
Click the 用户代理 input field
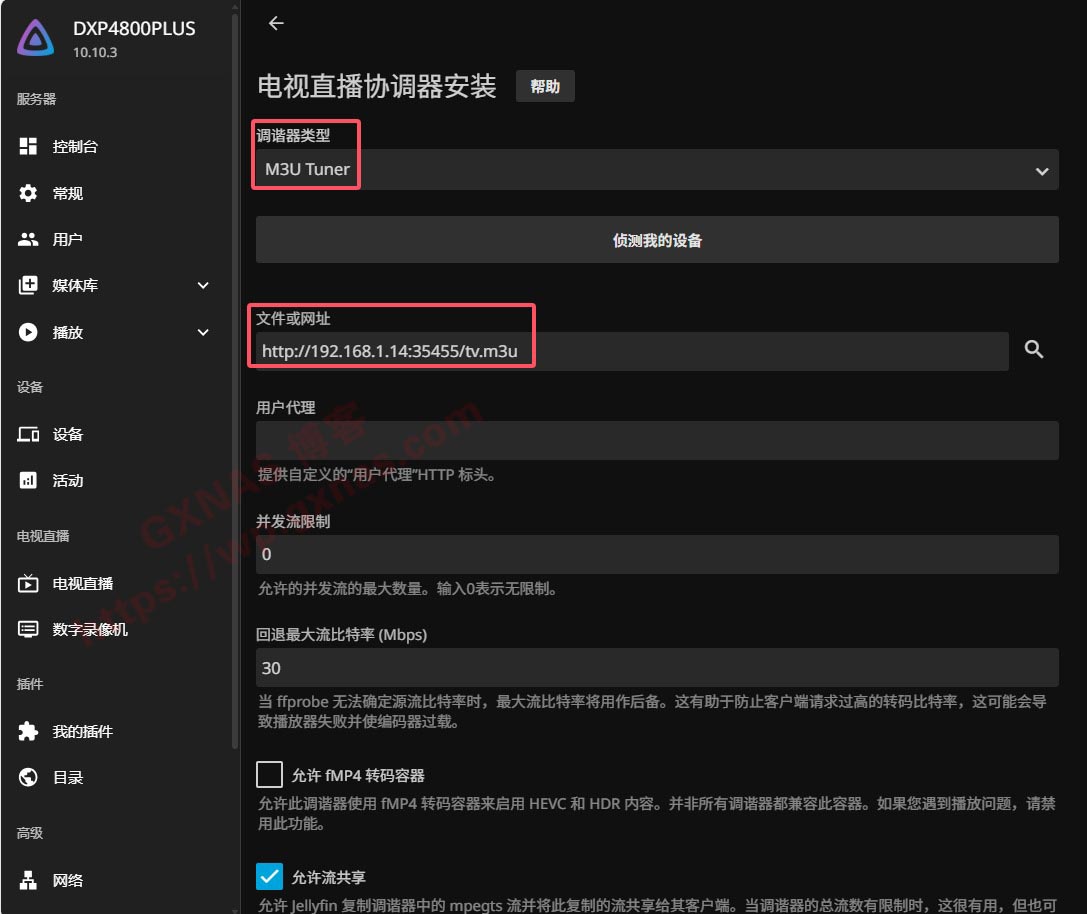pos(656,440)
